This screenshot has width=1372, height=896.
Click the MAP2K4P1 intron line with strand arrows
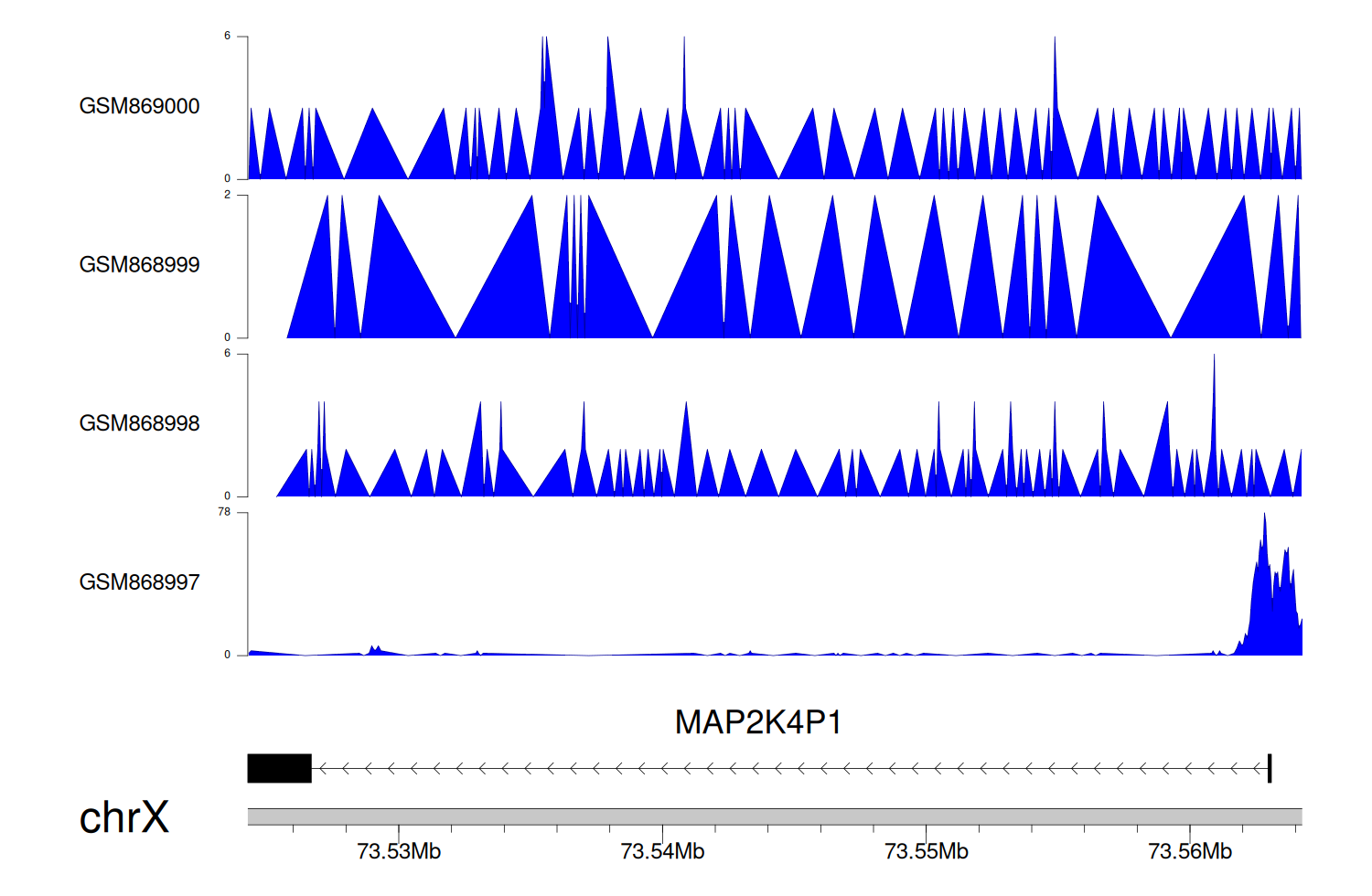click(787, 768)
